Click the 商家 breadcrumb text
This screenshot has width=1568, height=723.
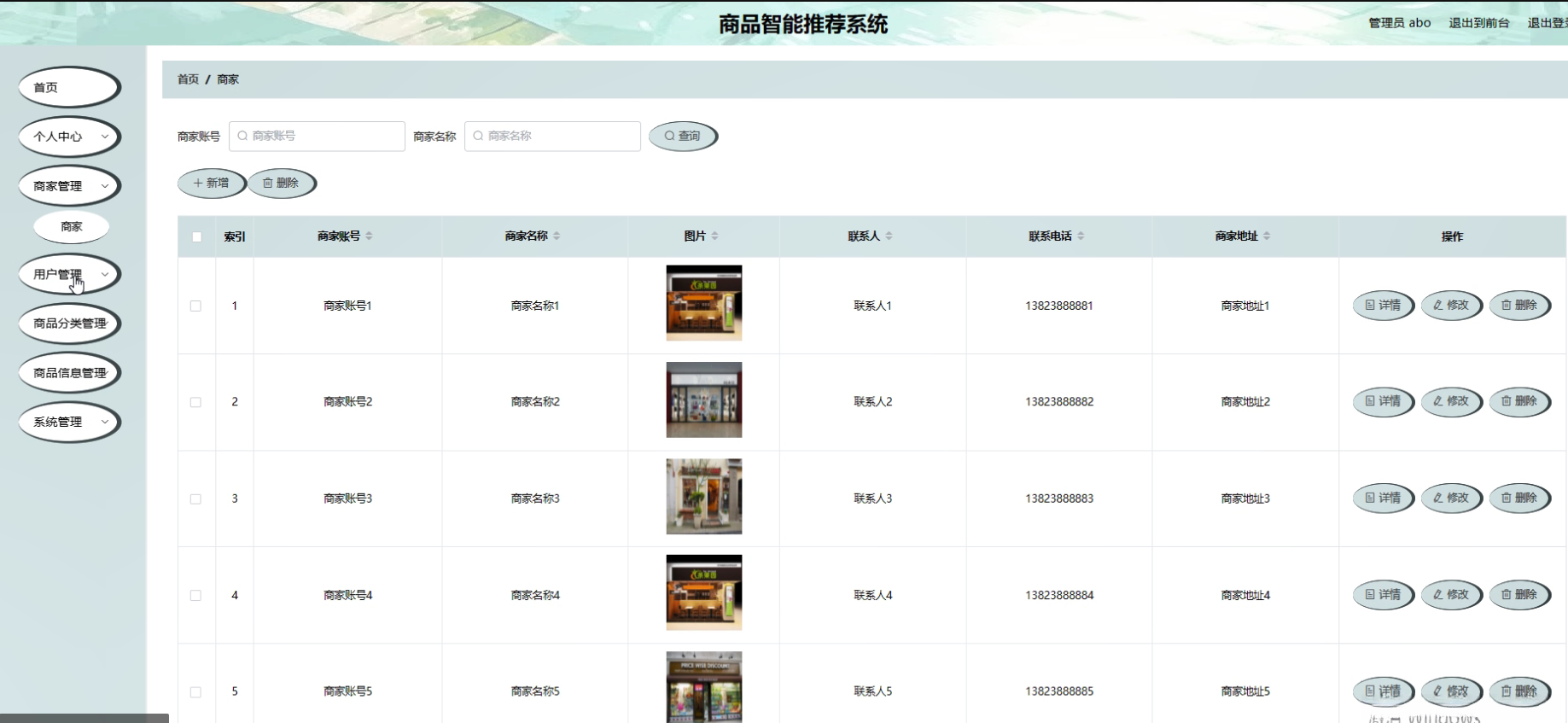[x=228, y=79]
